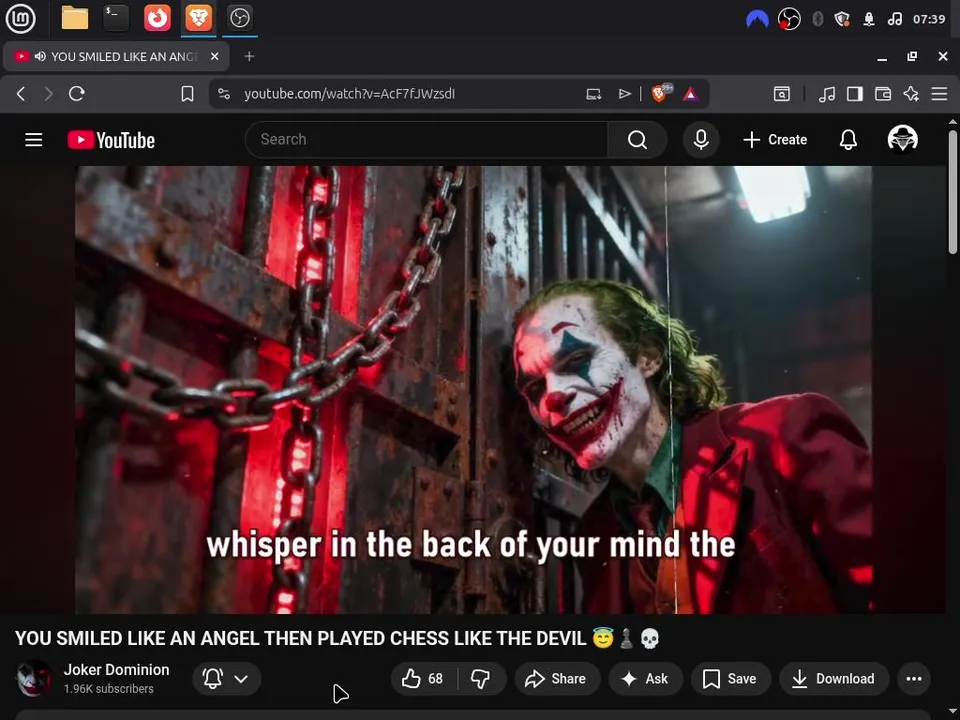The width and height of the screenshot is (960, 720).
Task: Select the YOU SMILED LIKE AN ANGEL tab
Action: pyautogui.click(x=116, y=56)
